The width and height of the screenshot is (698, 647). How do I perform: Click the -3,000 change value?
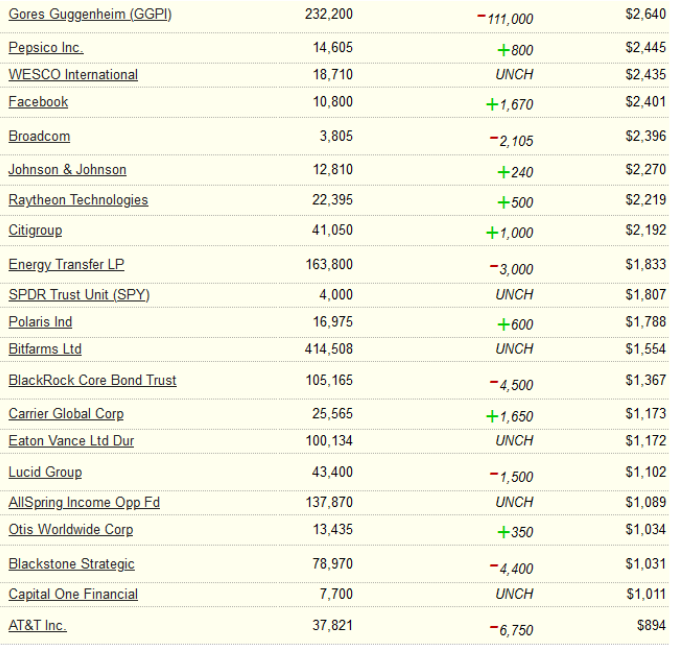point(511,269)
